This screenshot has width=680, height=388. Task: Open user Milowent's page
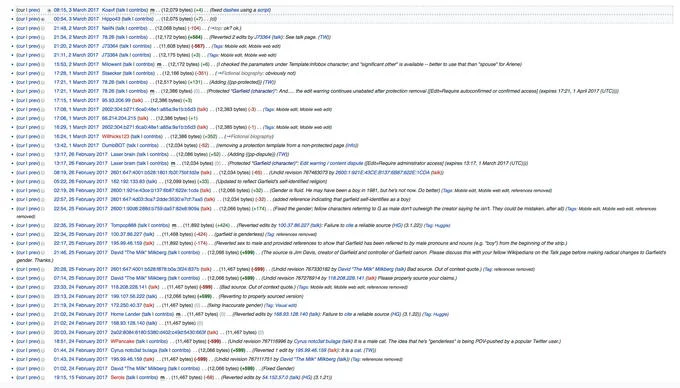111,64
